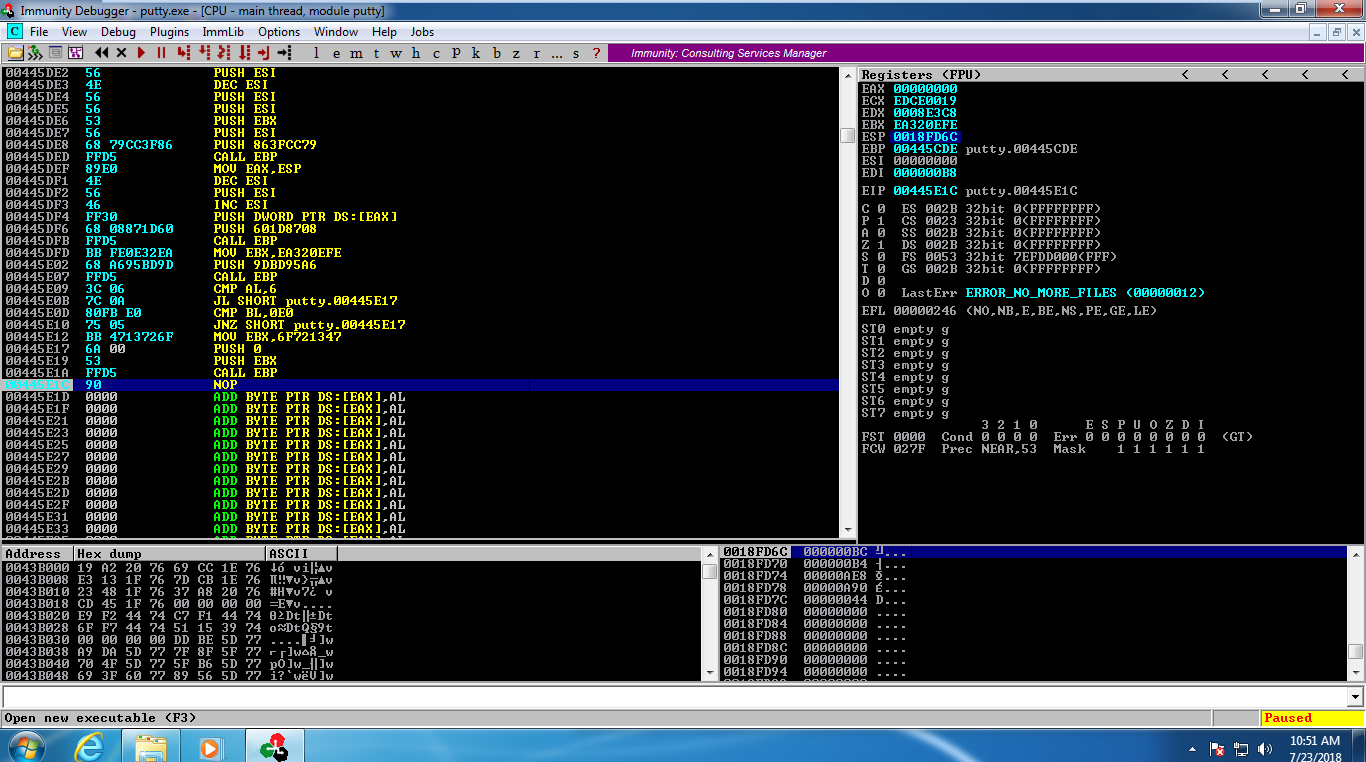Open the Python shell toolbar icon
The width and height of the screenshot is (1366, 762).
pos(36,53)
